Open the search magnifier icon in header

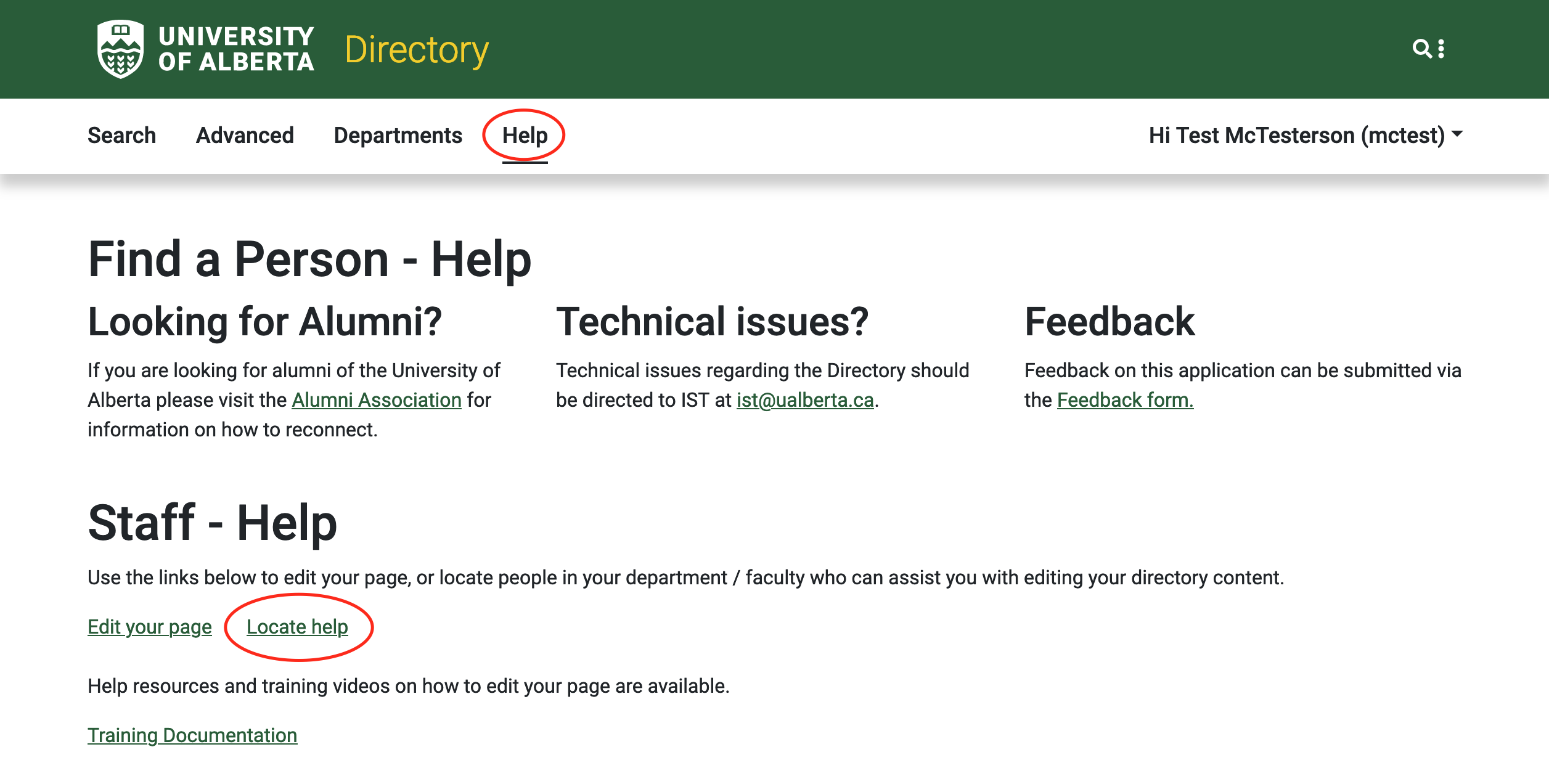[x=1422, y=49]
